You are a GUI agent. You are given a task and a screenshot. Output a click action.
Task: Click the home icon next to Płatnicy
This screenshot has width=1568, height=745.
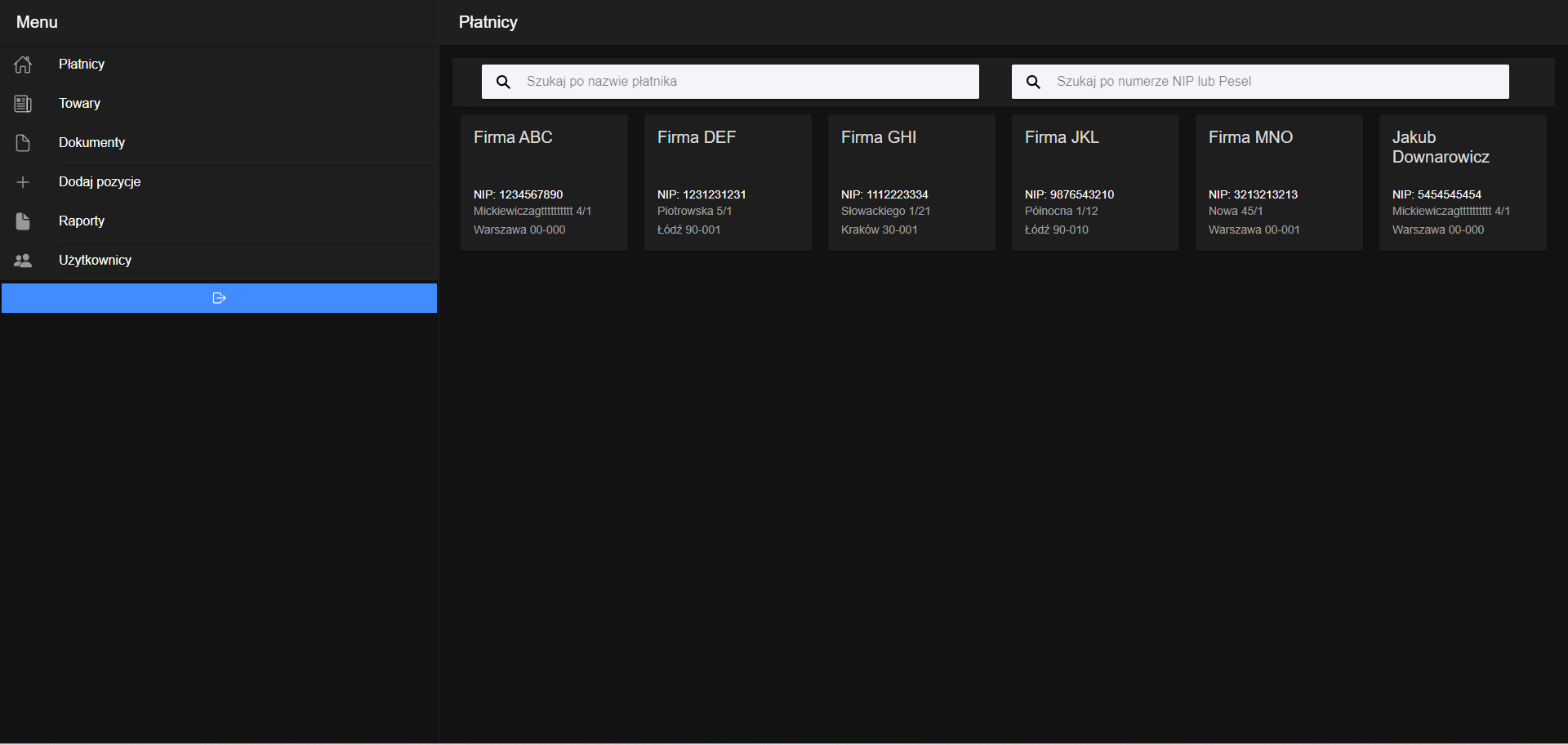tap(22, 65)
